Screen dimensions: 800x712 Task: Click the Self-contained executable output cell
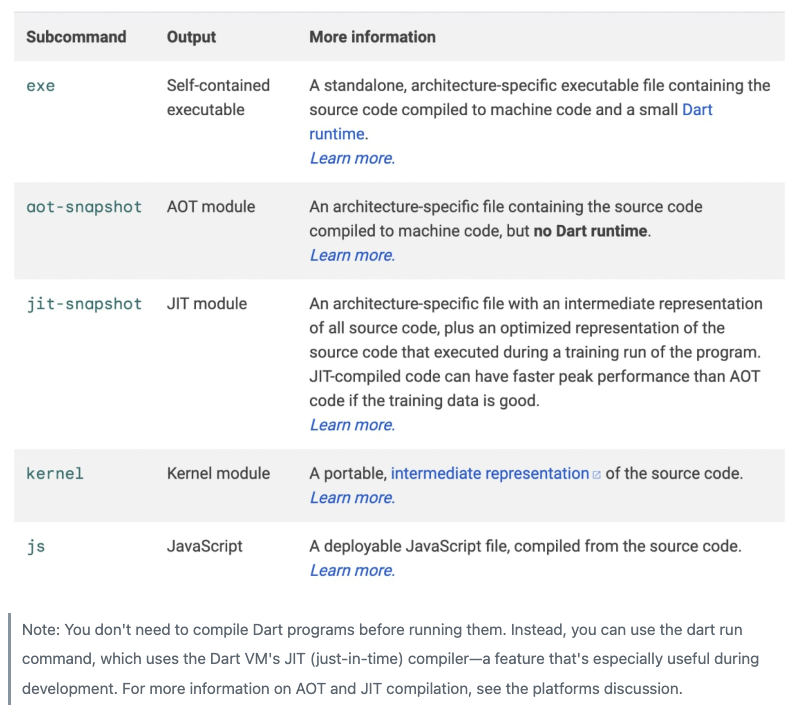click(x=218, y=98)
